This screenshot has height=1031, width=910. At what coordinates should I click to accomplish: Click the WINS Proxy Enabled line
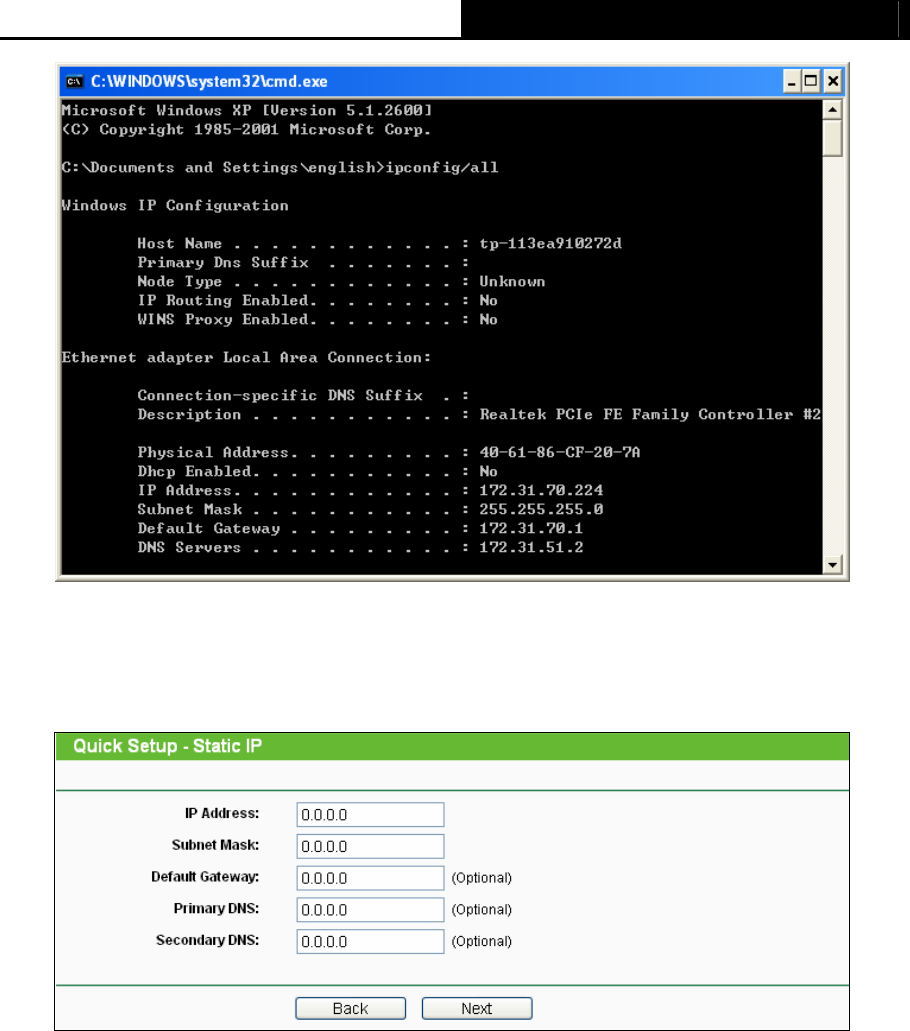click(318, 320)
